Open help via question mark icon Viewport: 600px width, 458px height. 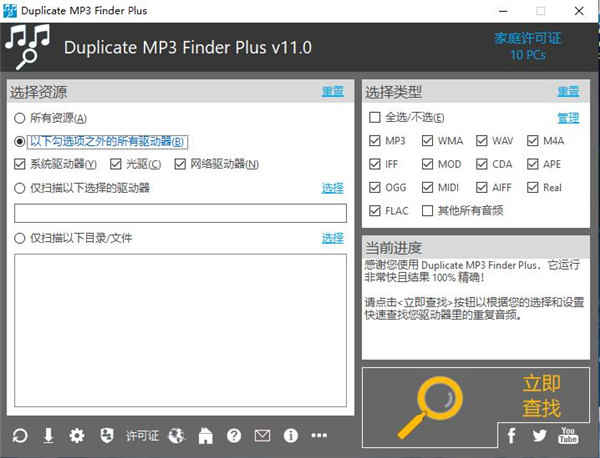tap(234, 435)
